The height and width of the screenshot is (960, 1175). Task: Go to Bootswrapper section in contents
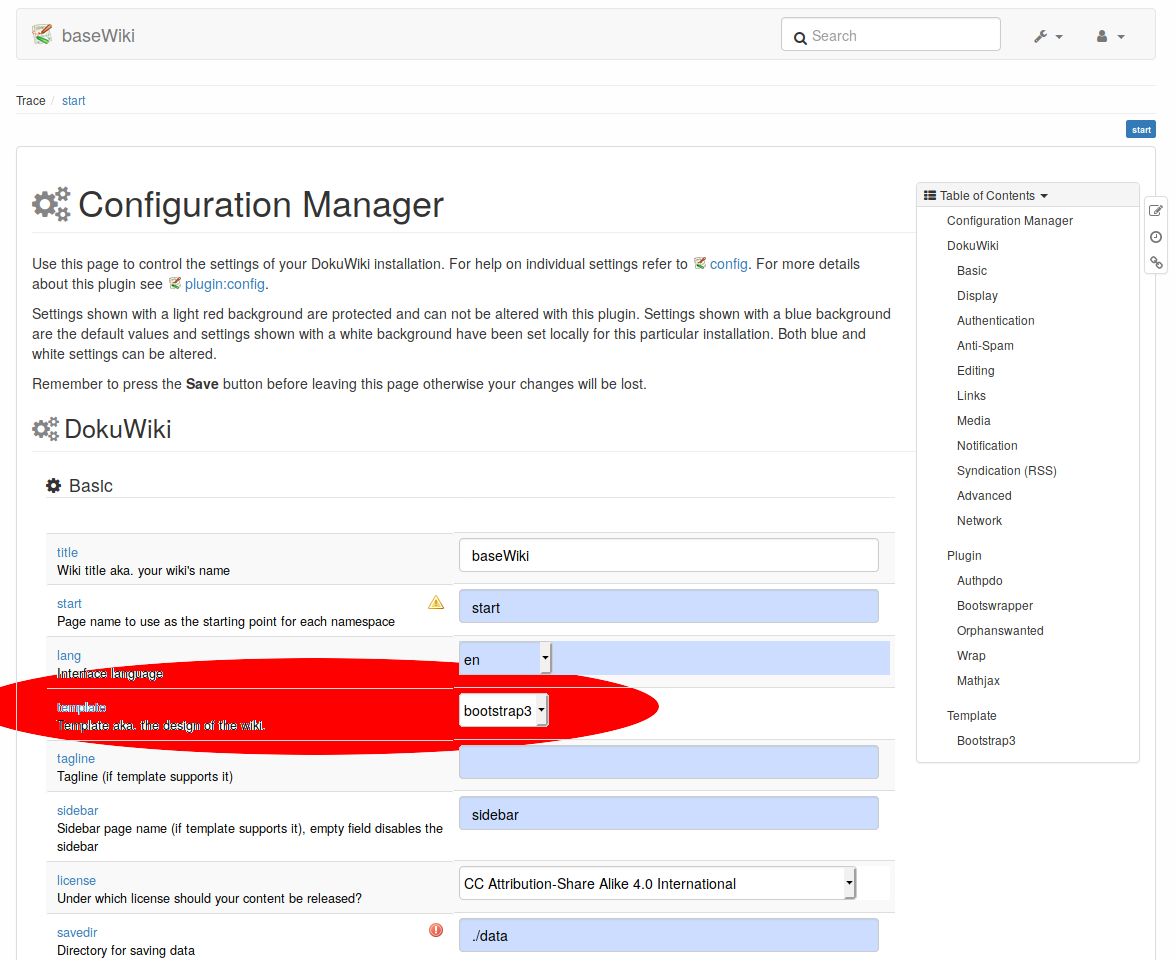tap(994, 606)
